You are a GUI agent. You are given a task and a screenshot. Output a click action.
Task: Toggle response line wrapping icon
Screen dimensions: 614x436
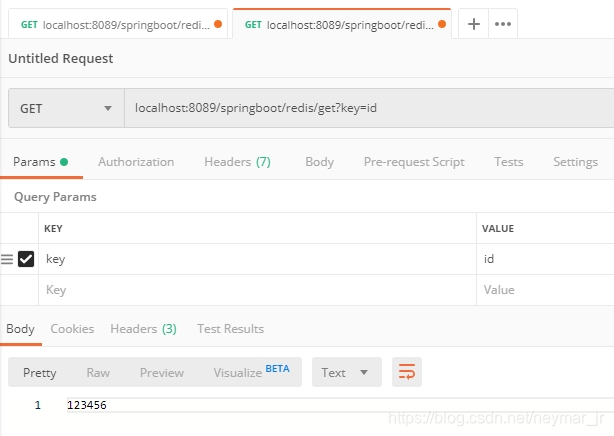pos(407,372)
